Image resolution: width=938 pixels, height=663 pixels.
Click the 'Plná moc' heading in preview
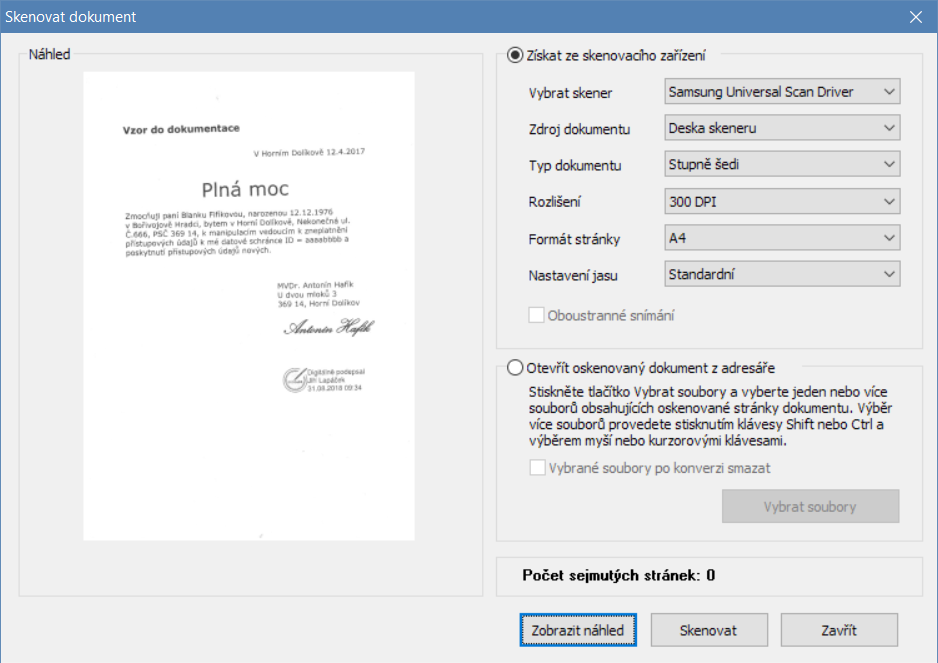click(x=244, y=189)
